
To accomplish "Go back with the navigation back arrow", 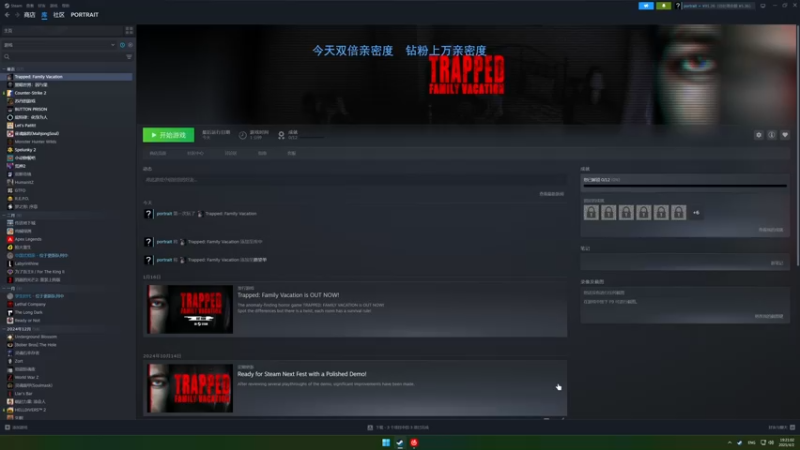I will coord(7,15).
